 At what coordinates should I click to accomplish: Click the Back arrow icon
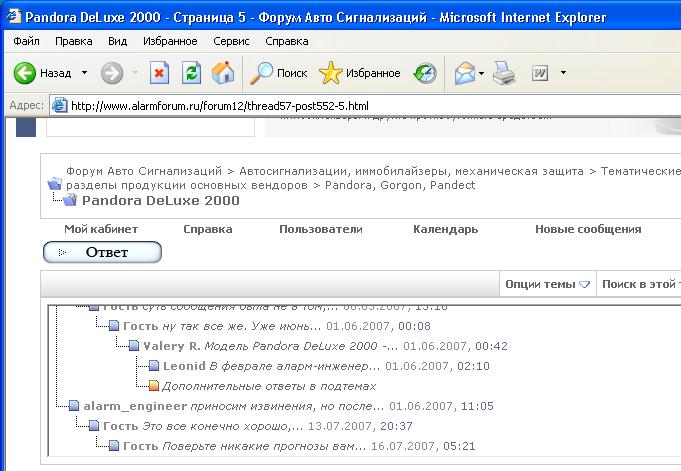[25, 73]
